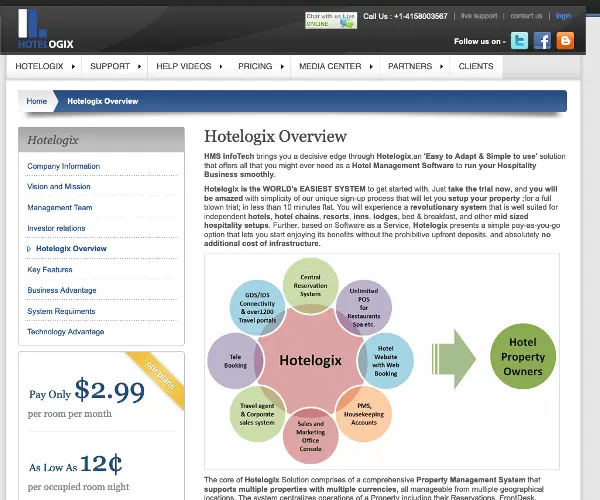Click the Central Reservation System circle
Viewport: 600px width, 500px height.
pyautogui.click(x=310, y=286)
